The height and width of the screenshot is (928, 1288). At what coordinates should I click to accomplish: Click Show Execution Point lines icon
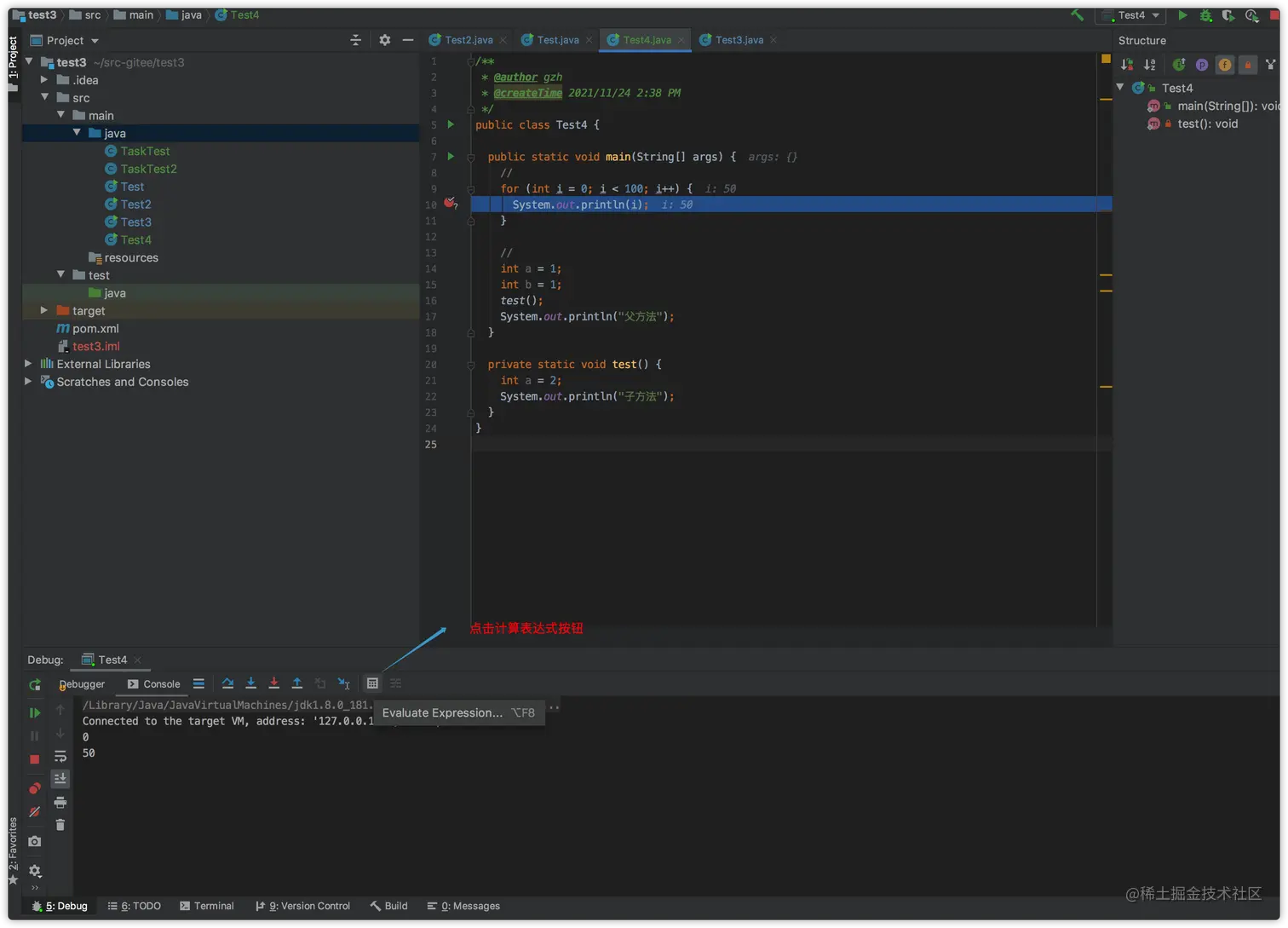(198, 683)
